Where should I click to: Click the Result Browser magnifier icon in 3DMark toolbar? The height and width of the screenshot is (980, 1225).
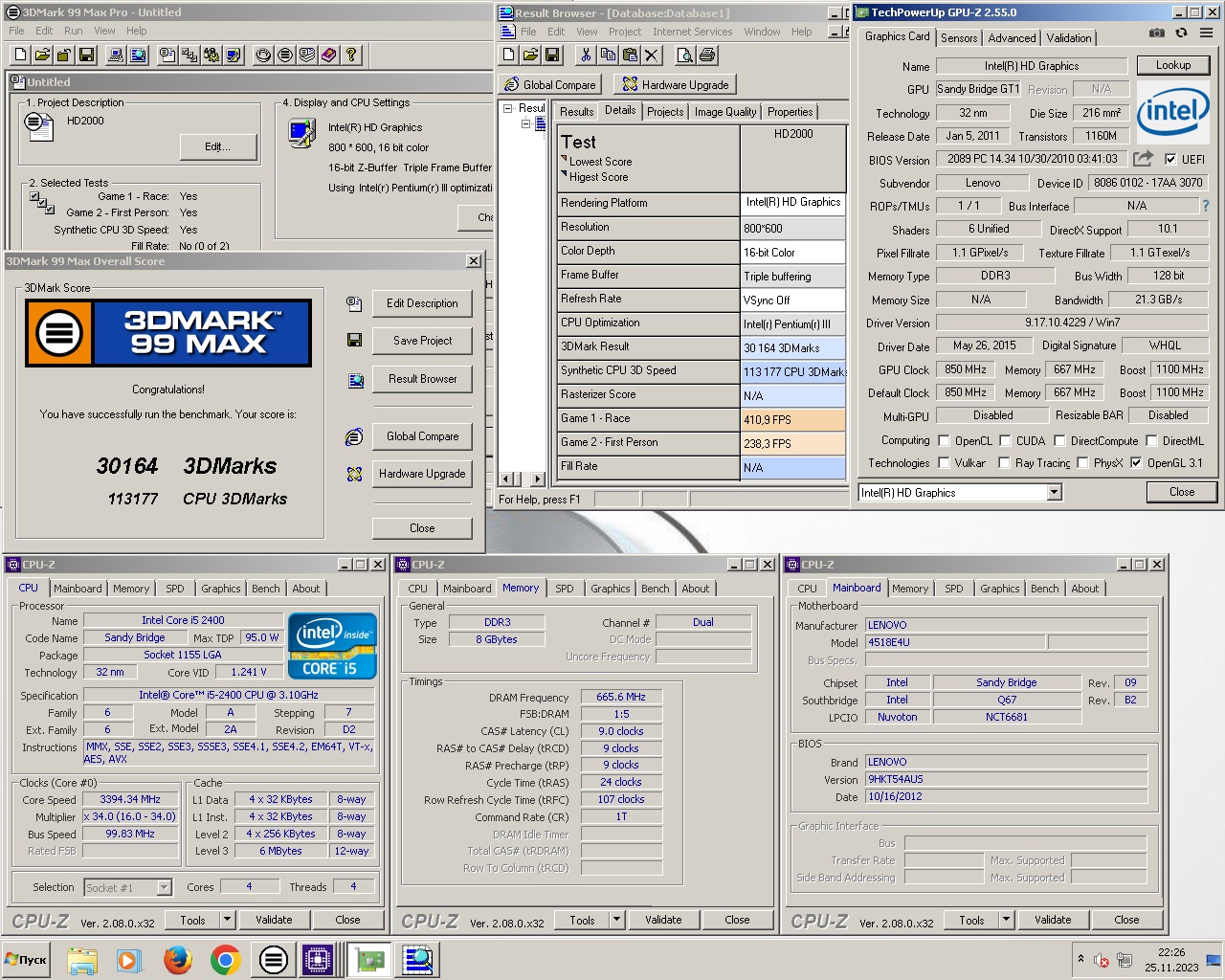[138, 56]
